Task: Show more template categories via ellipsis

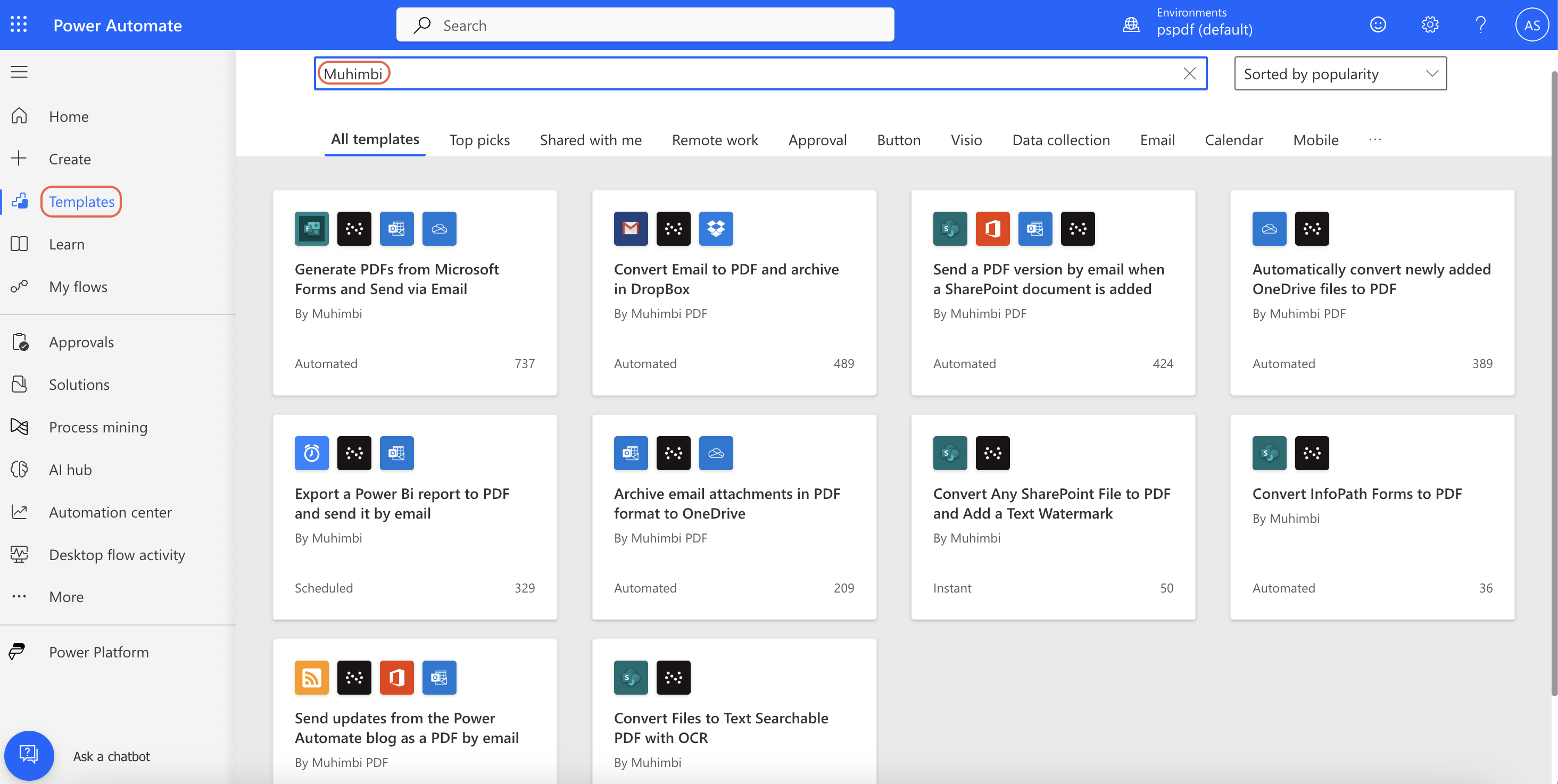Action: [1375, 140]
